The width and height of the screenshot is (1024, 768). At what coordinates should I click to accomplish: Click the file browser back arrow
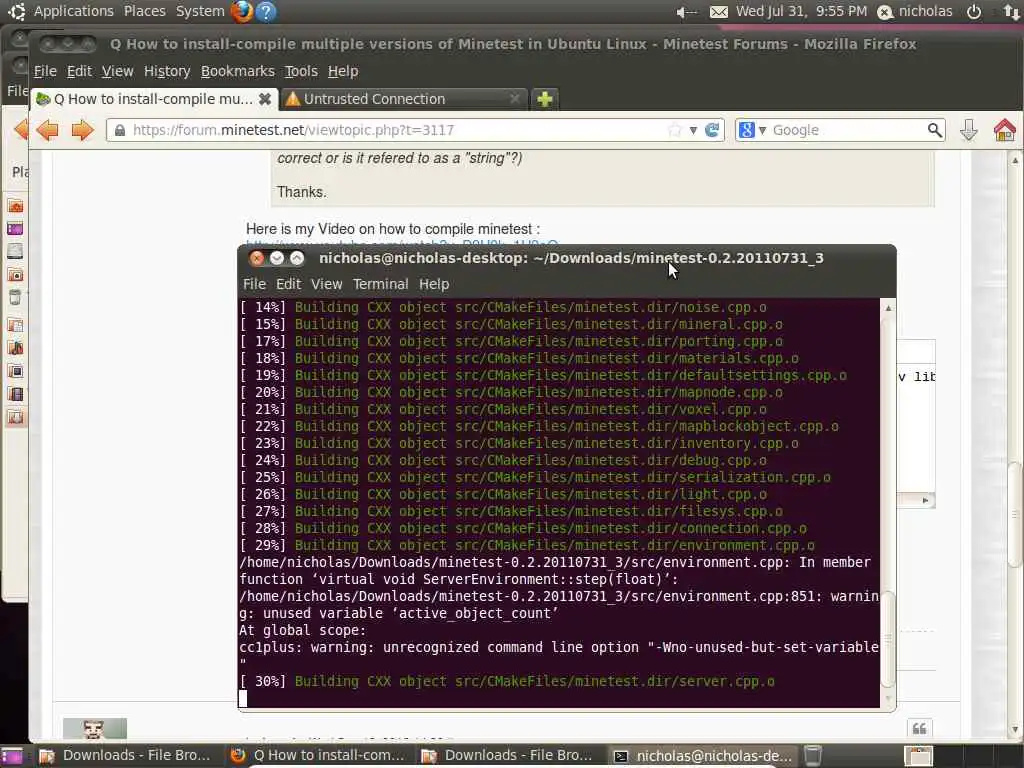point(21,129)
